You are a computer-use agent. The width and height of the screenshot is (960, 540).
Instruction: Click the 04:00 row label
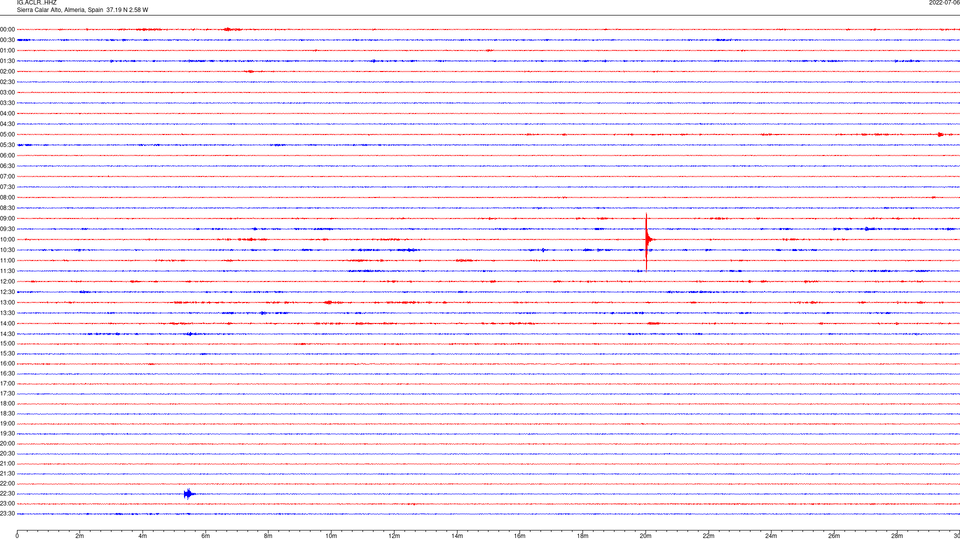pyautogui.click(x=7, y=113)
